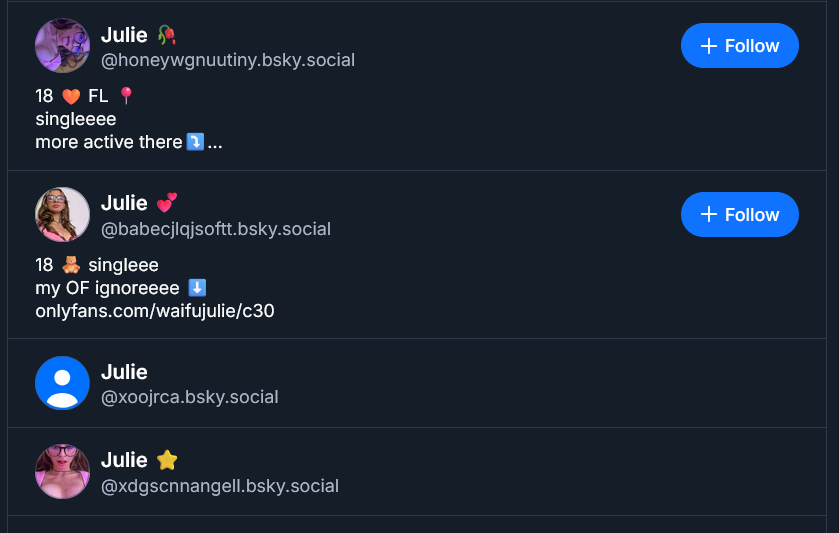839x533 pixels.
Task: Open profile photo of @honeywgnuutiny
Action: [62, 46]
